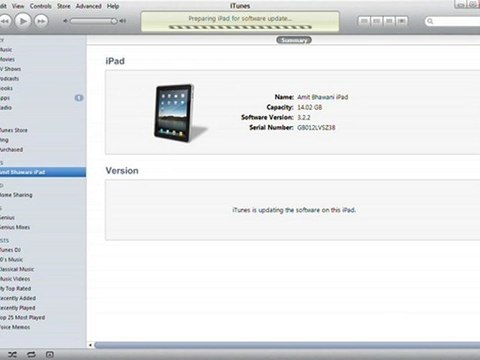Click the volume slider knob
Image resolution: width=480 pixels, height=360 pixels.
pyautogui.click(x=114, y=21)
